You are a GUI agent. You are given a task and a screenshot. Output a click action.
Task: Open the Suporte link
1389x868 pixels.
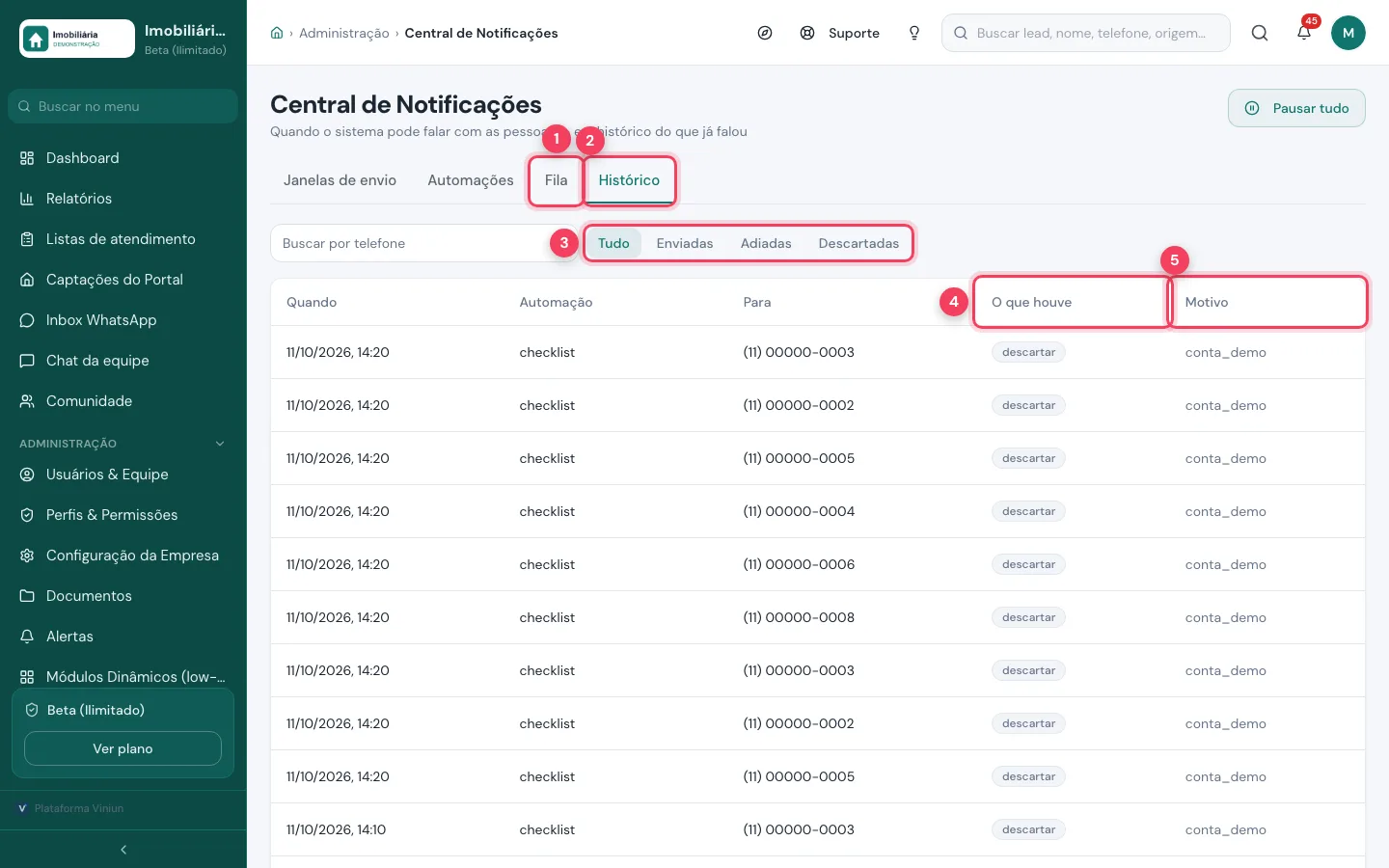840,33
